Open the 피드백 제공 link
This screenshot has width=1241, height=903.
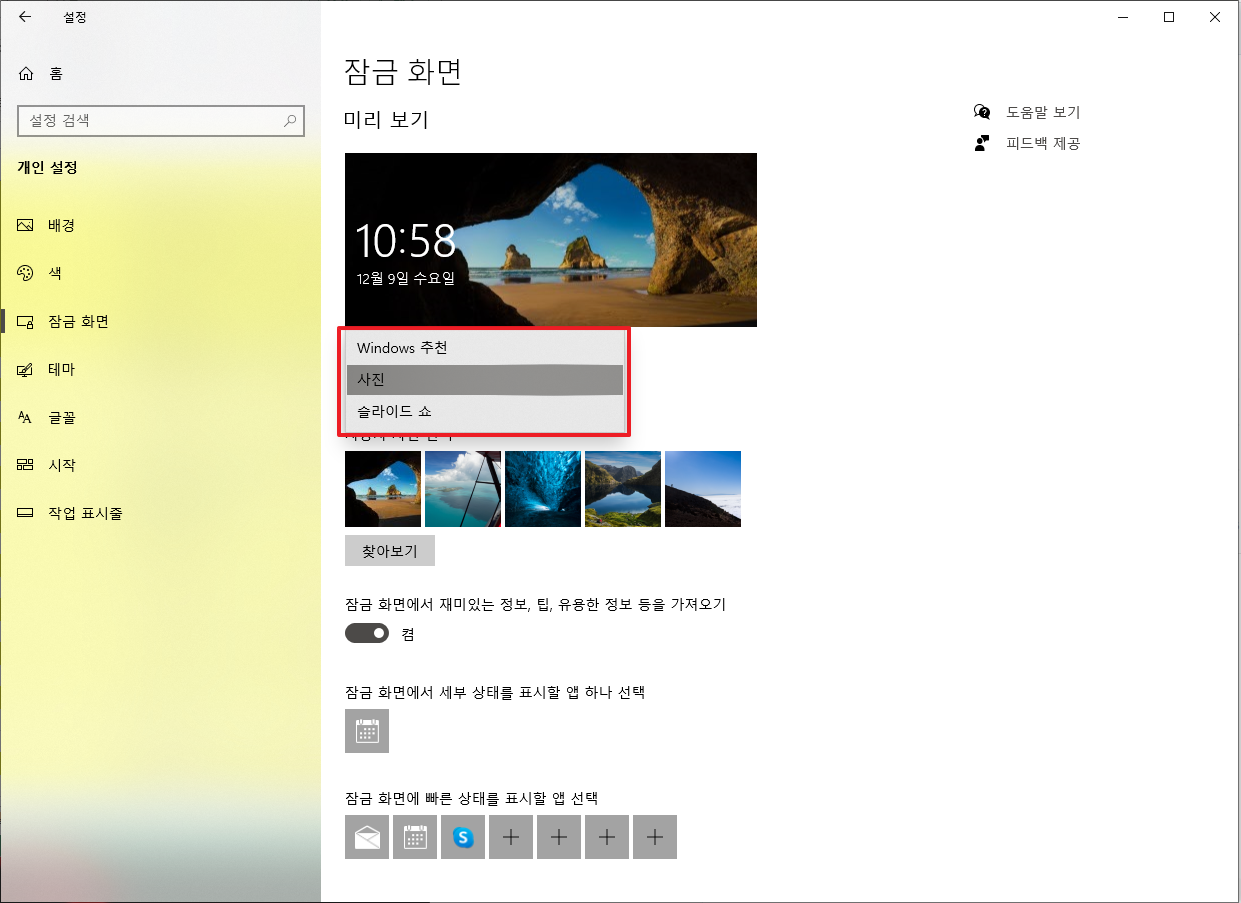(1043, 143)
